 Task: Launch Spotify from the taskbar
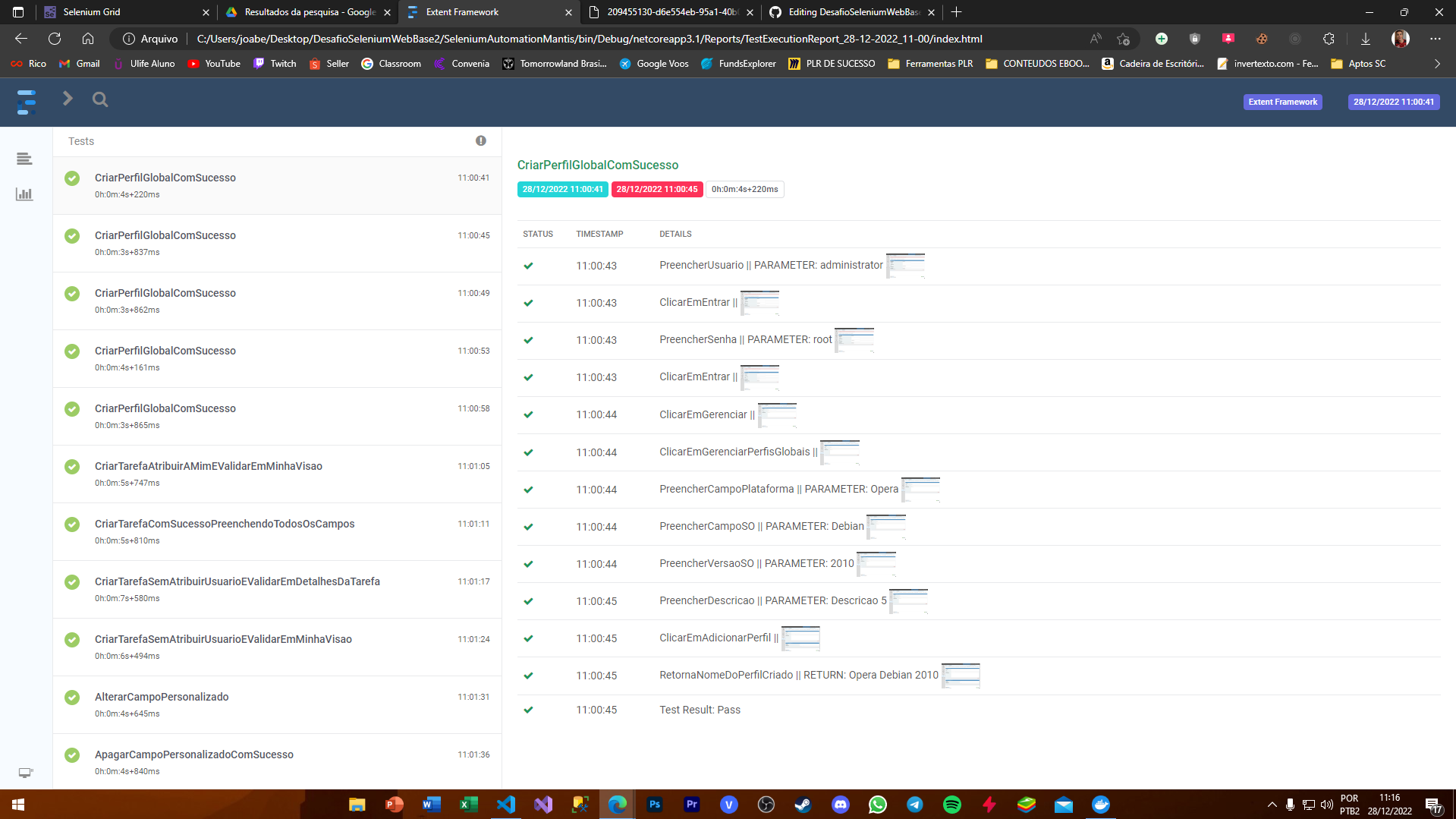pos(951,804)
